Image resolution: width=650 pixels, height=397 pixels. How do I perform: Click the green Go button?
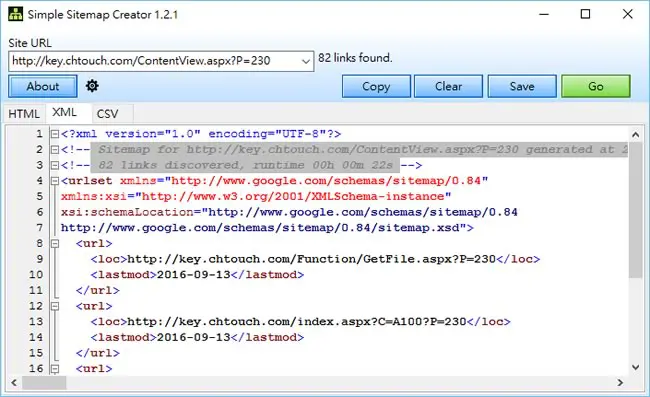coord(596,86)
